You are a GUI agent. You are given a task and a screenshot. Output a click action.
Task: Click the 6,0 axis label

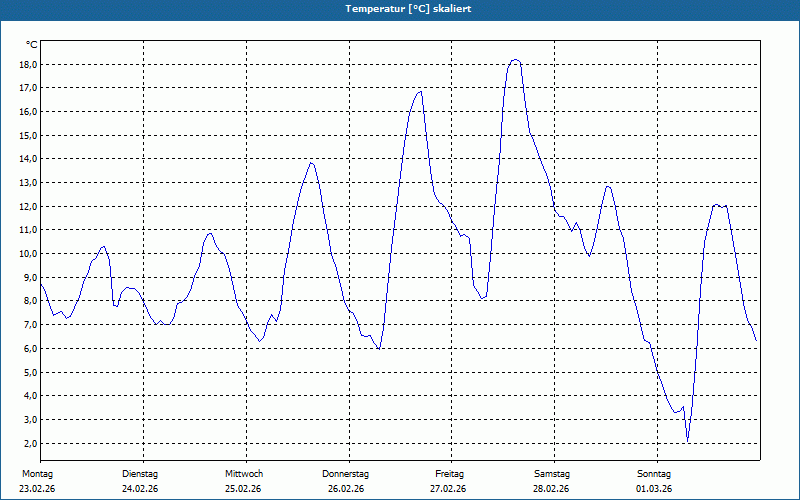(x=30, y=348)
